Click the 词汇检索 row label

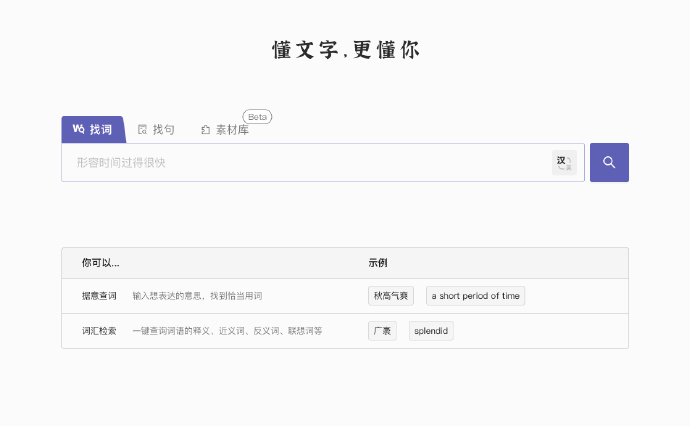pyautogui.click(x=99, y=331)
